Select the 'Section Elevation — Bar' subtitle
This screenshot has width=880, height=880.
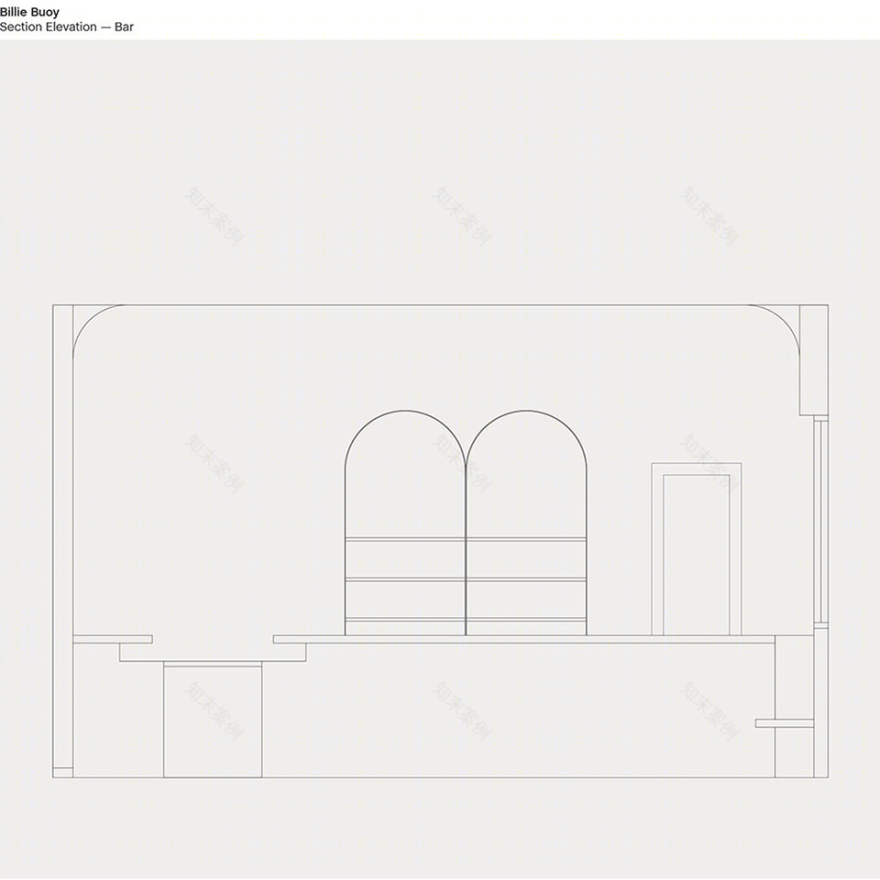click(x=67, y=27)
